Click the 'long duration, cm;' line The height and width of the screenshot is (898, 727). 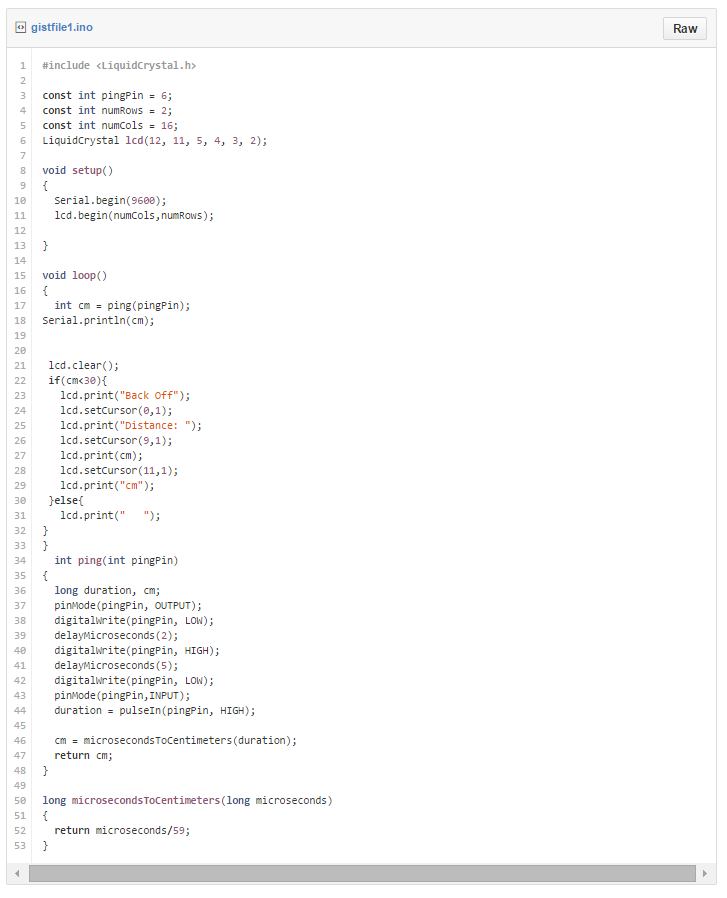[107, 590]
